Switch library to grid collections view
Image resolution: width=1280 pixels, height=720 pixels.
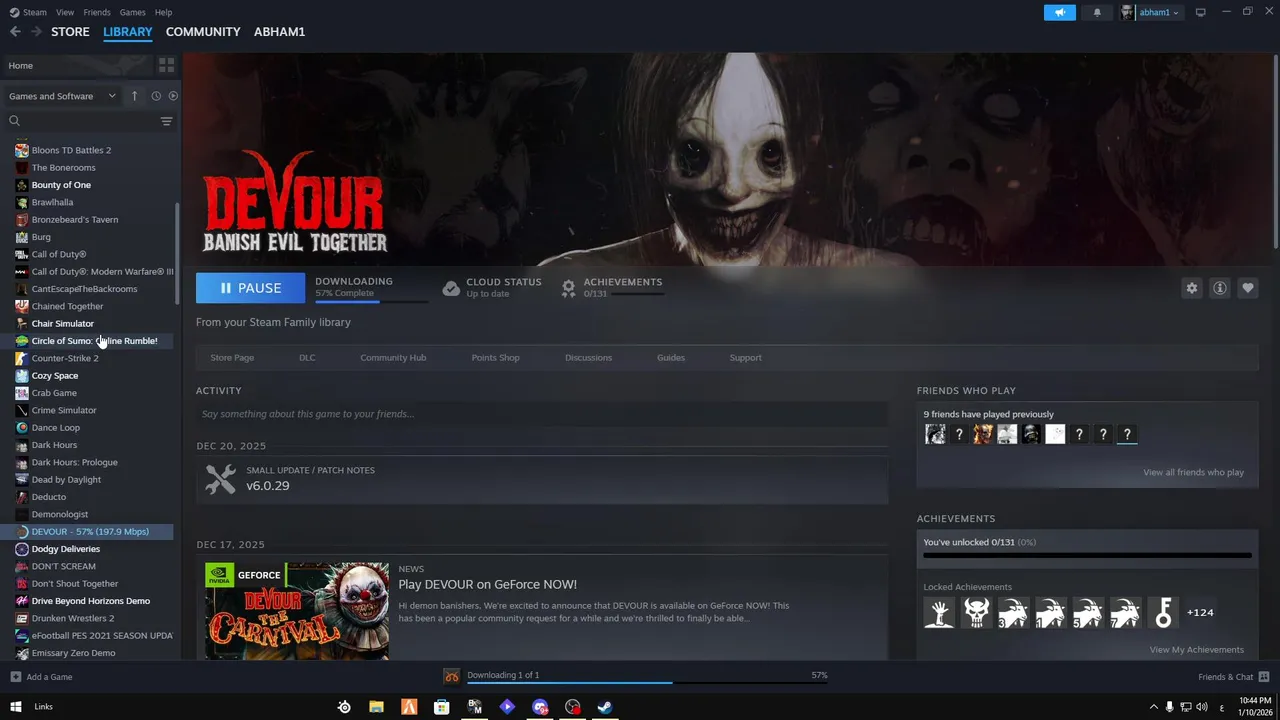click(x=166, y=65)
